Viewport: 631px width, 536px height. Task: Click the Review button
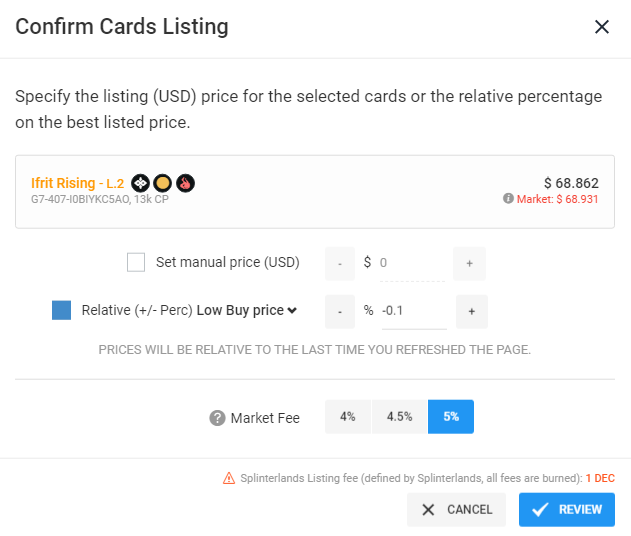(567, 509)
